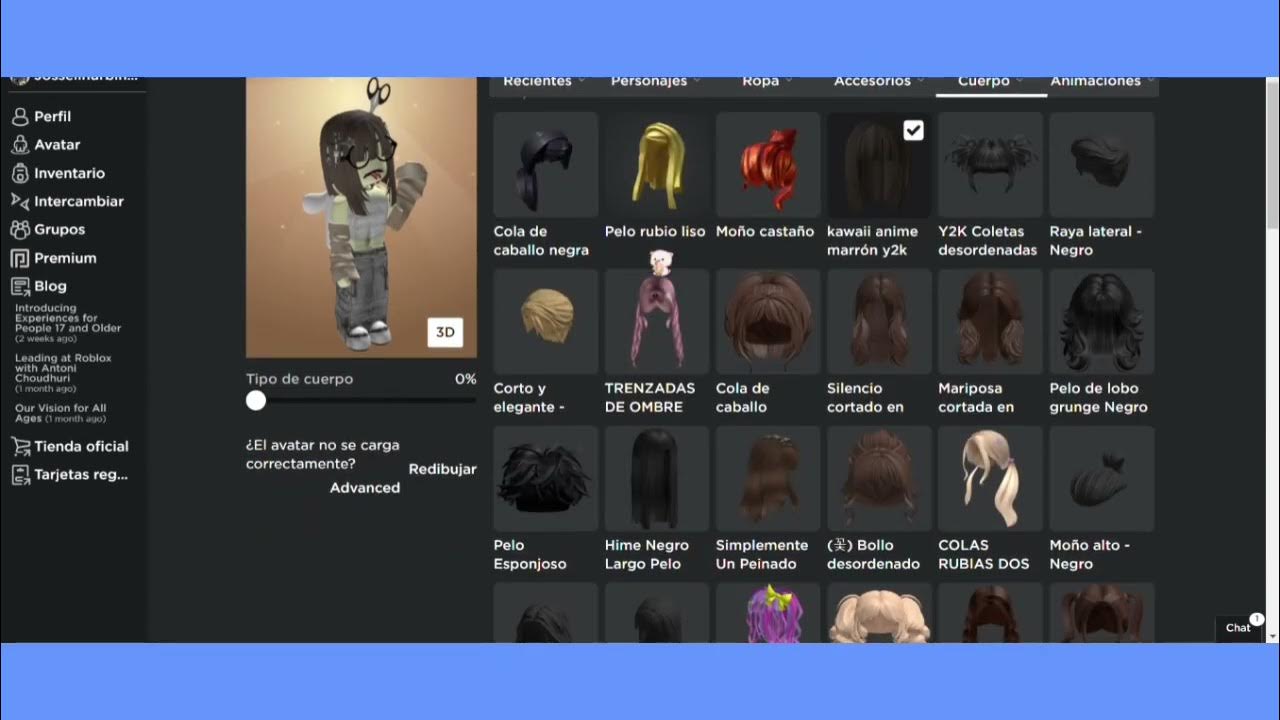Open the Advanced avatar options
Image resolution: width=1280 pixels, height=720 pixels.
[x=365, y=488]
